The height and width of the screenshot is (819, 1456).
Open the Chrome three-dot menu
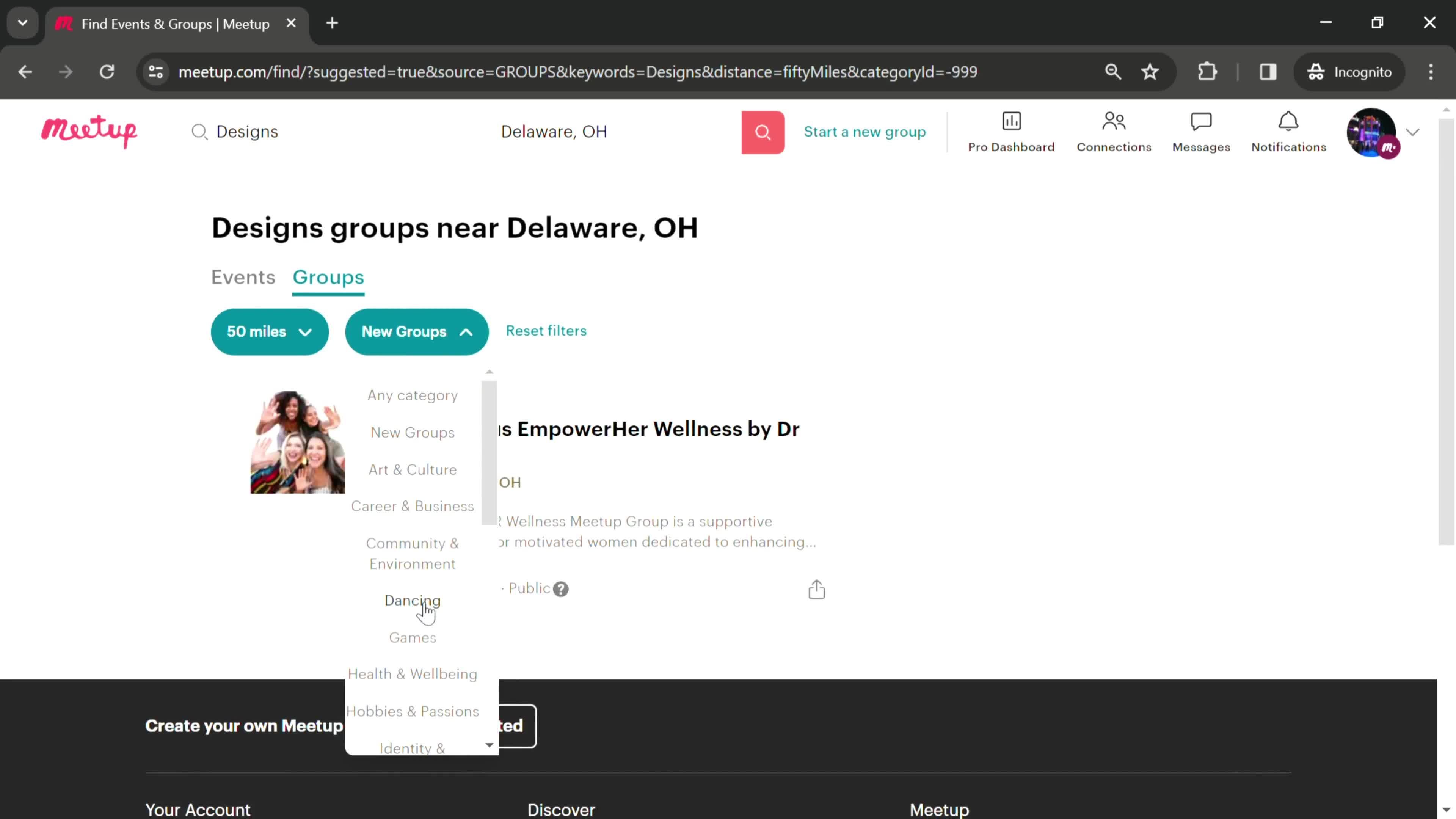click(1431, 72)
